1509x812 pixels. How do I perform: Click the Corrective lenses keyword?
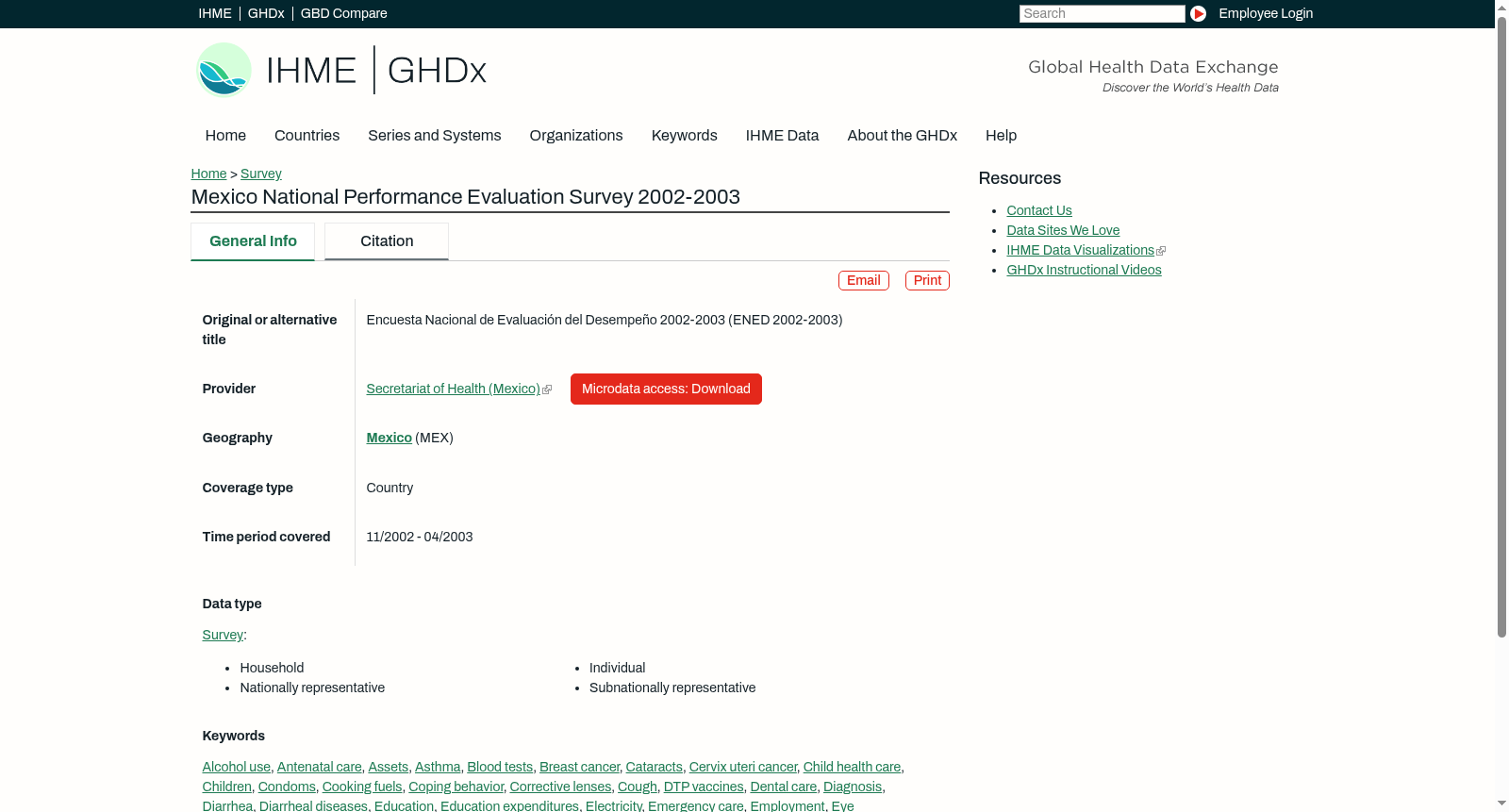pyautogui.click(x=560, y=787)
